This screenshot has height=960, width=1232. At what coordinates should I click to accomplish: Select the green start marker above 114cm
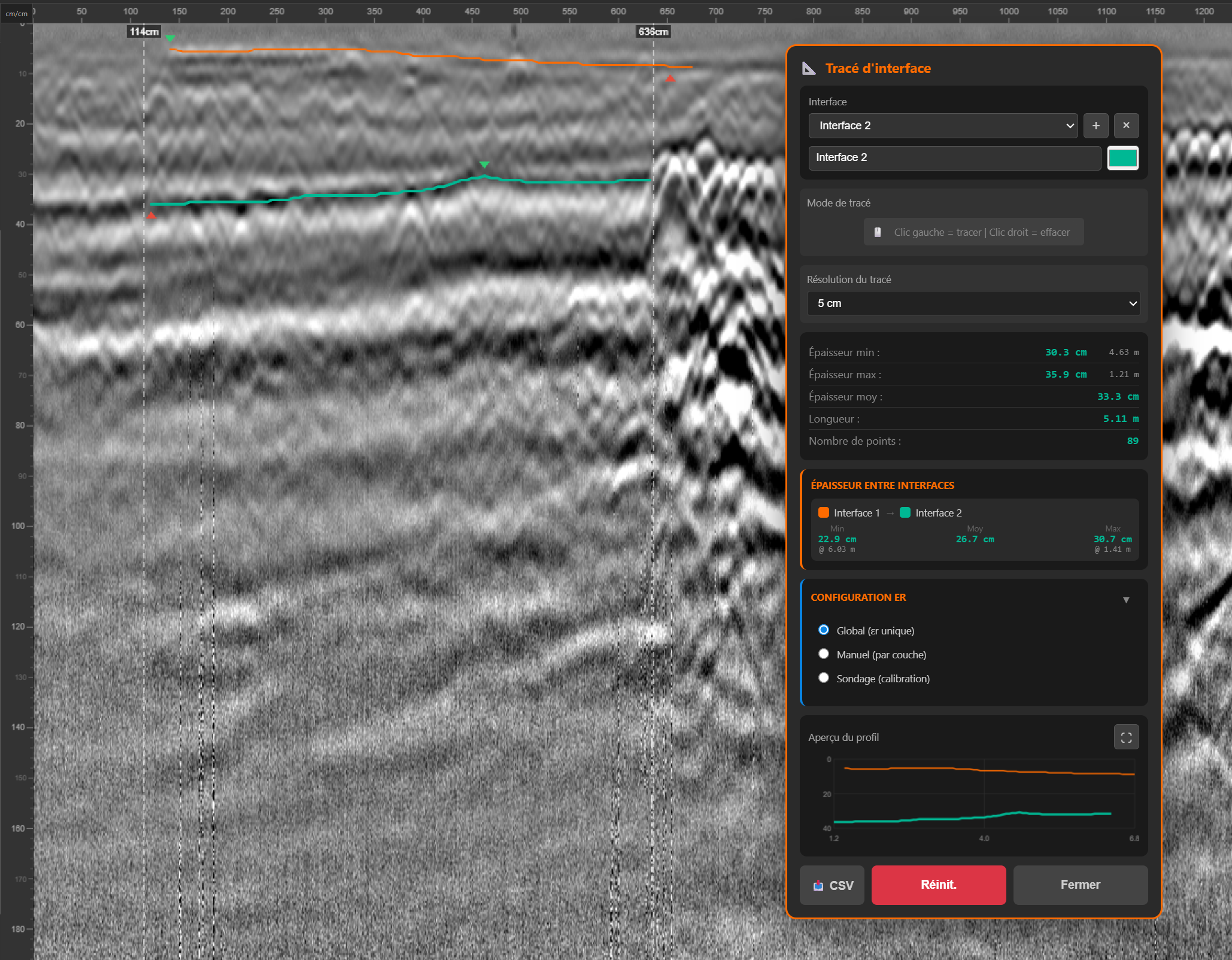[170, 37]
